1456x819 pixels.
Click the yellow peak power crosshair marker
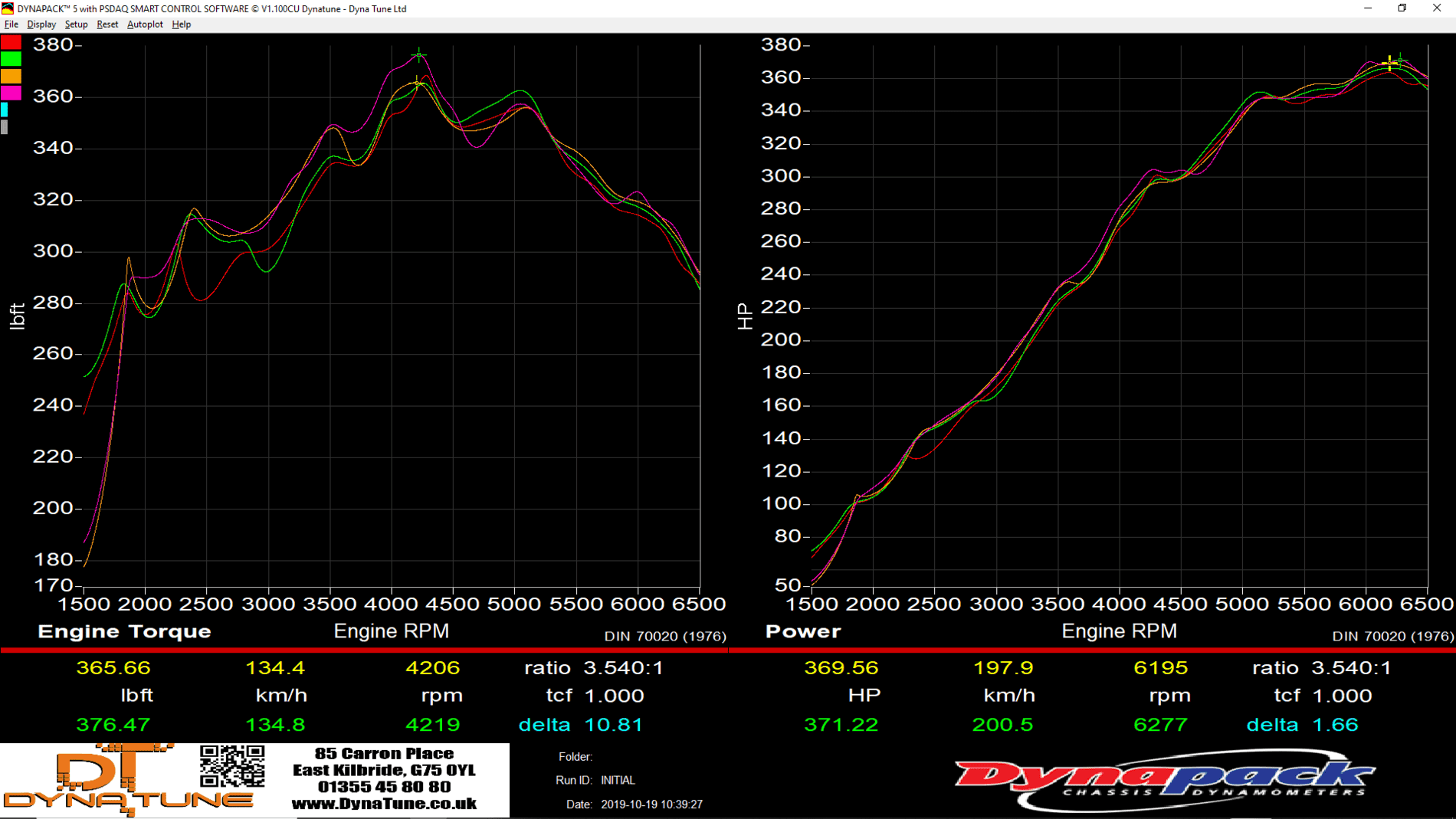1389,64
